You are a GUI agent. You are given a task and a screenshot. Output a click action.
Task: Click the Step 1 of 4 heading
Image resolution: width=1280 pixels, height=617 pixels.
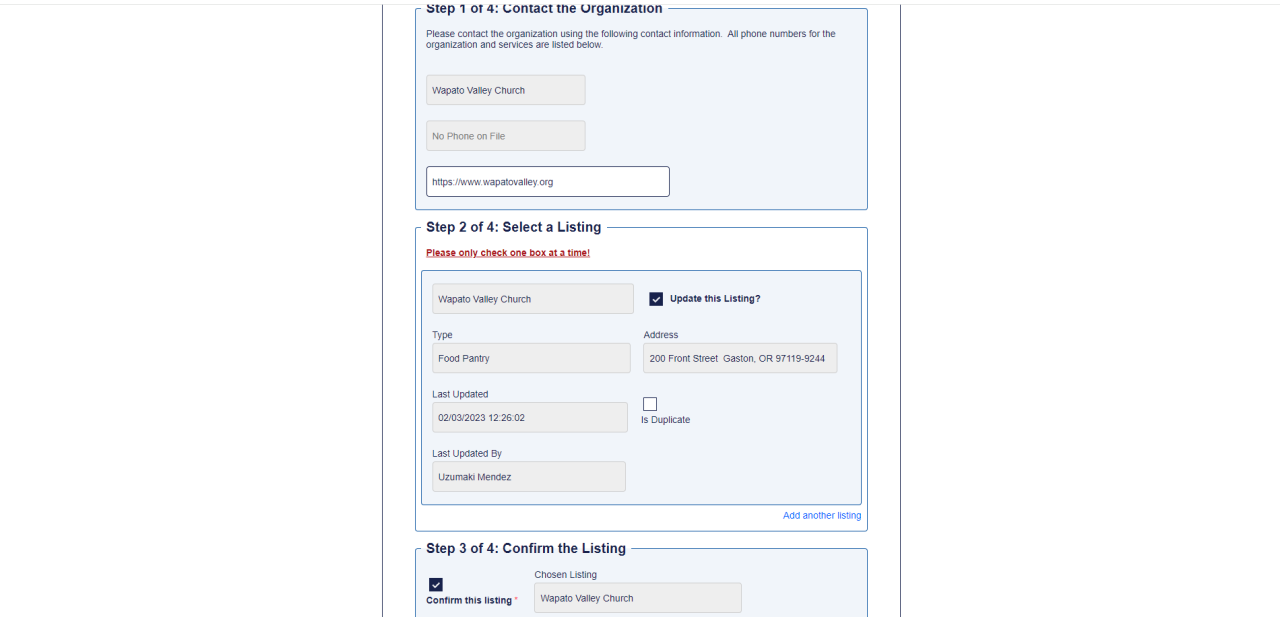coord(544,9)
